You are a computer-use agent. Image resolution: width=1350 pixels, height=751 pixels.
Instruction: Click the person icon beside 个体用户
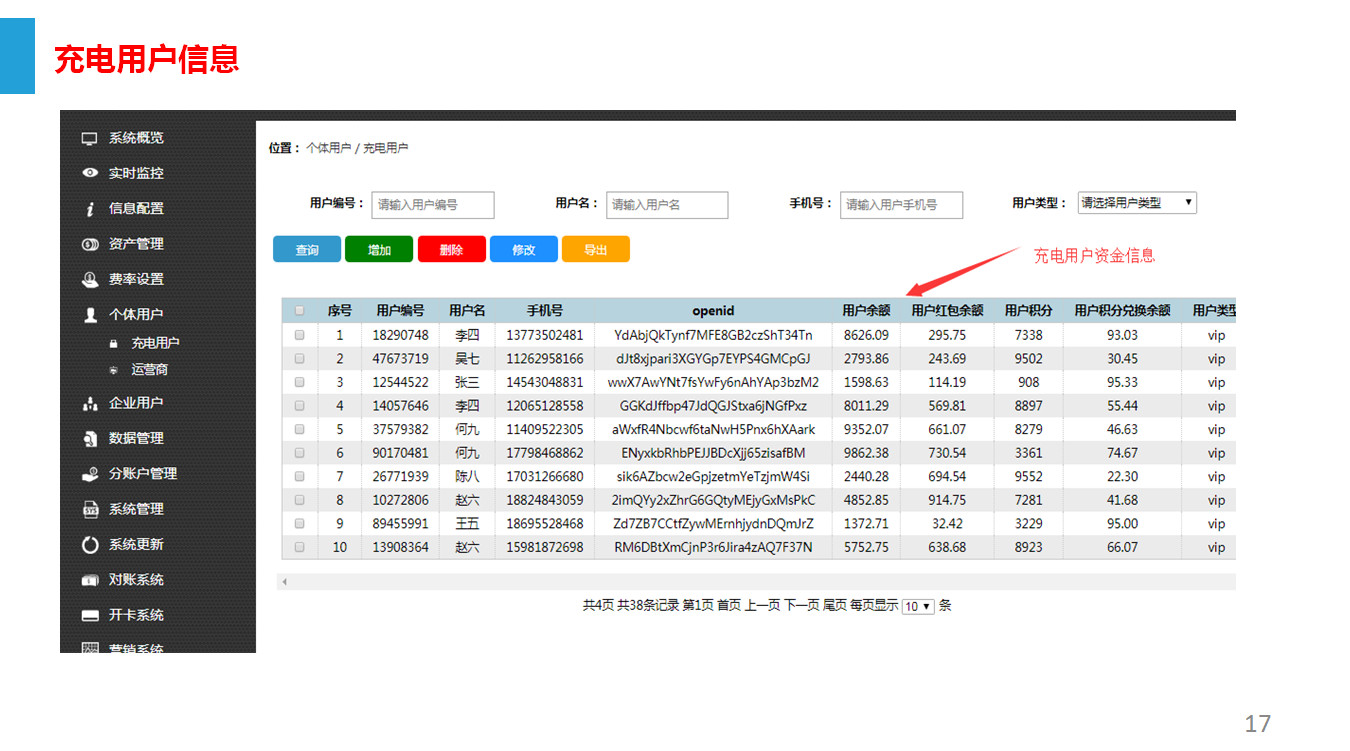point(90,314)
